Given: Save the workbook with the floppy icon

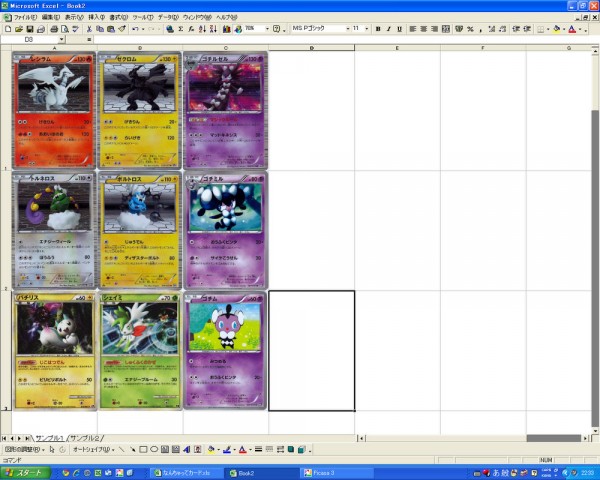Looking at the screenshot, I should click(29, 29).
